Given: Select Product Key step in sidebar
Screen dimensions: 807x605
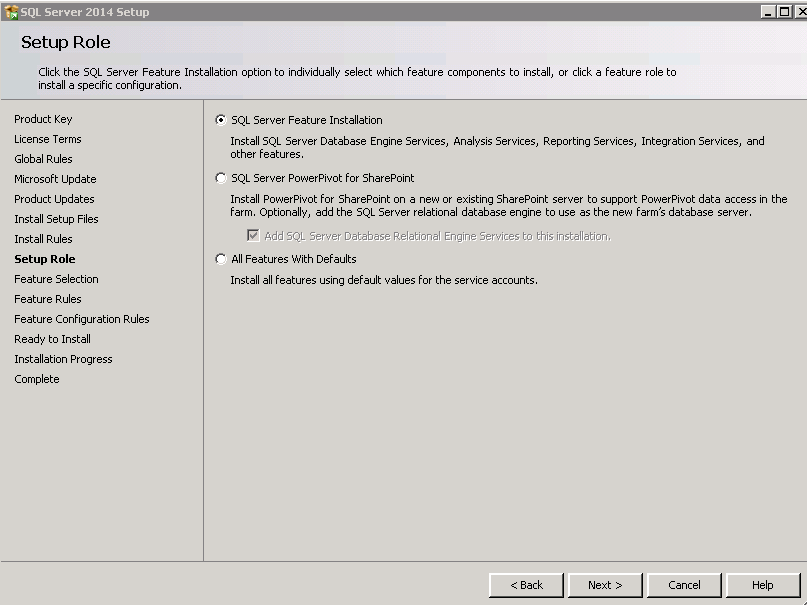Looking at the screenshot, I should 43,119.
